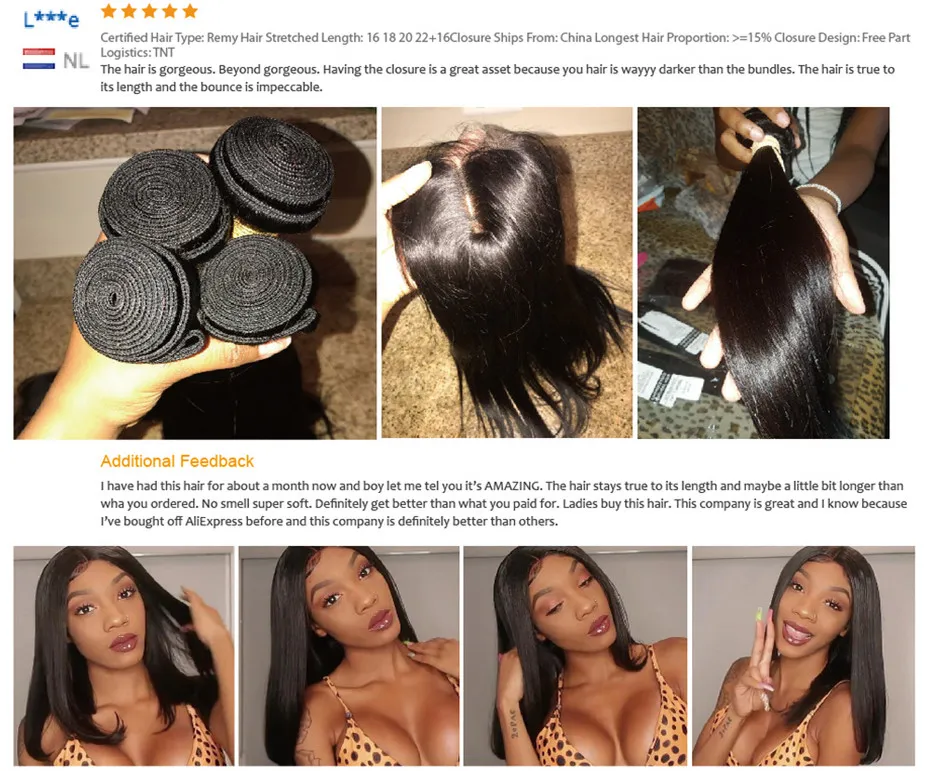935x771 pixels.
Task: Click the Netherlands flag icon
Action: tap(39, 59)
